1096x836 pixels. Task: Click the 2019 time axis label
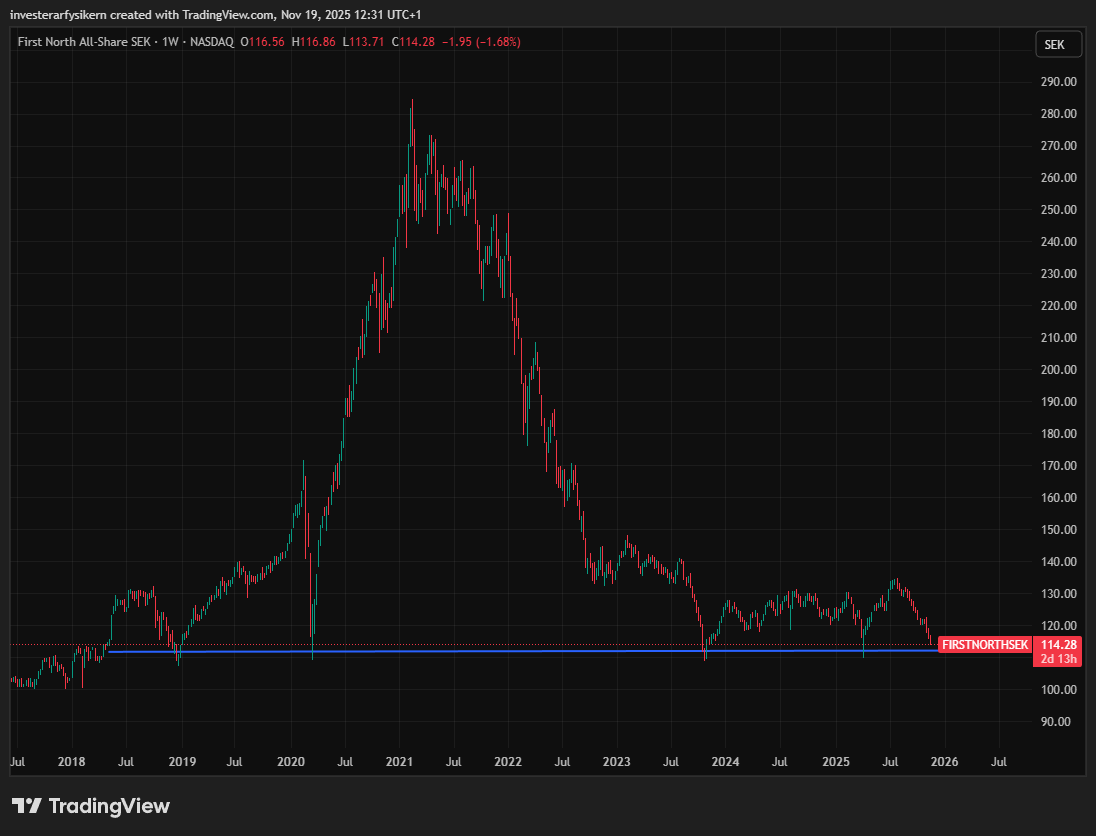tap(182, 762)
